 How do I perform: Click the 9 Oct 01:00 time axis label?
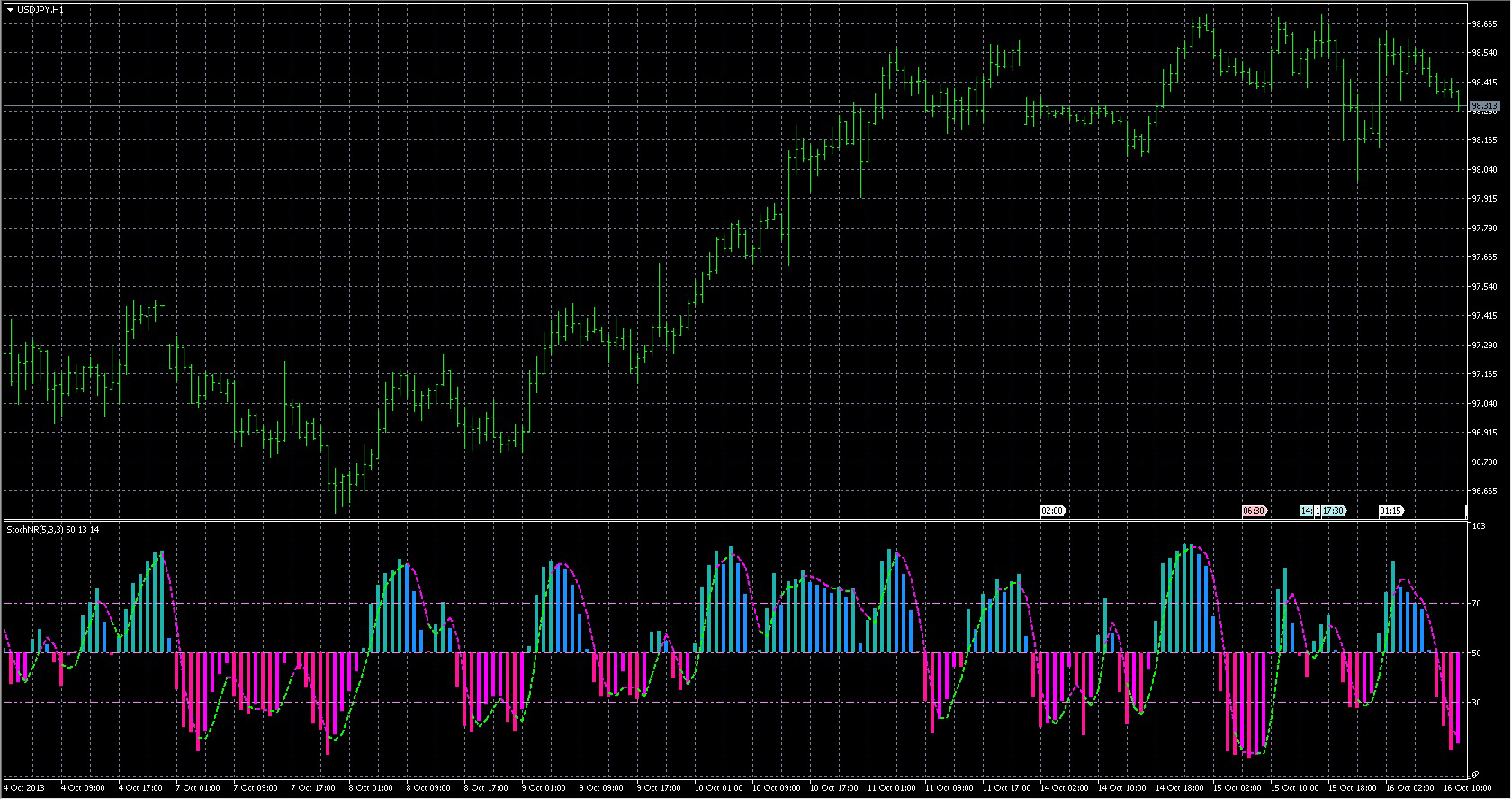544,788
